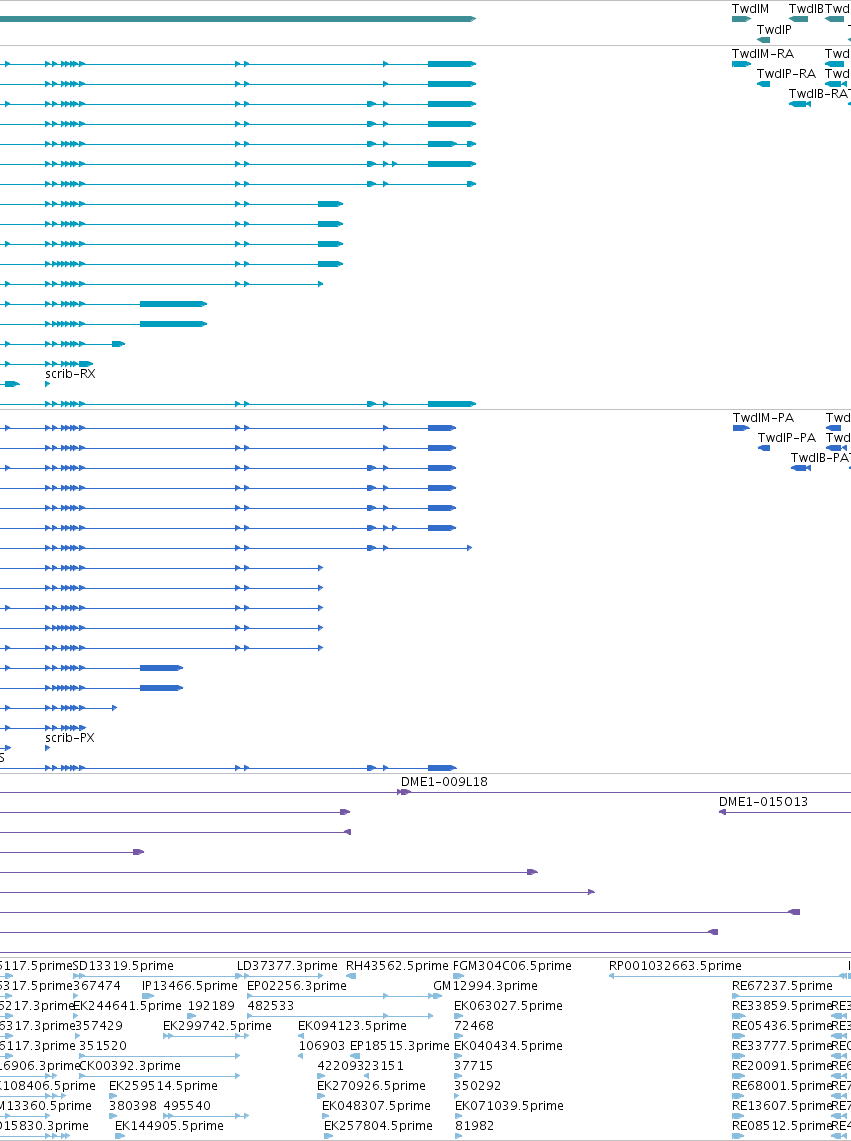
Task: Click the 350292 feature label
Action: 478,1085
